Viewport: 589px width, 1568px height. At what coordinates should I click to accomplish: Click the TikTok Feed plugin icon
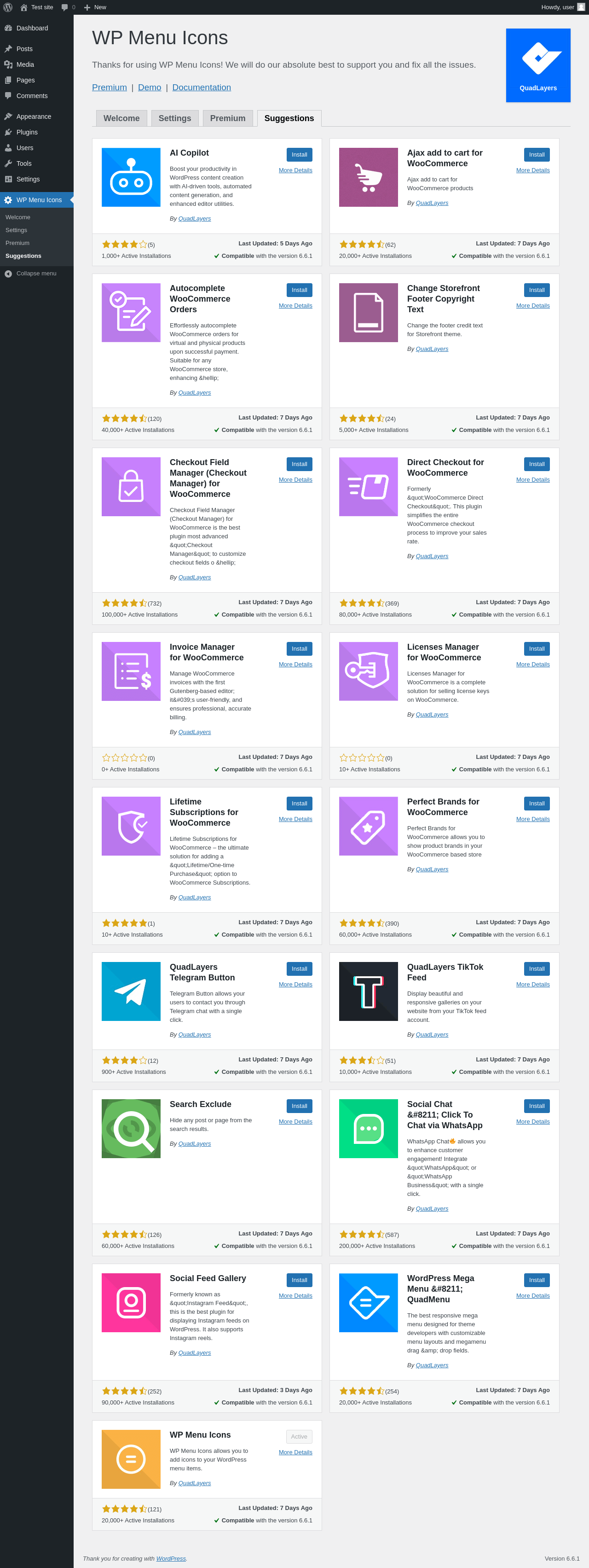point(368,991)
